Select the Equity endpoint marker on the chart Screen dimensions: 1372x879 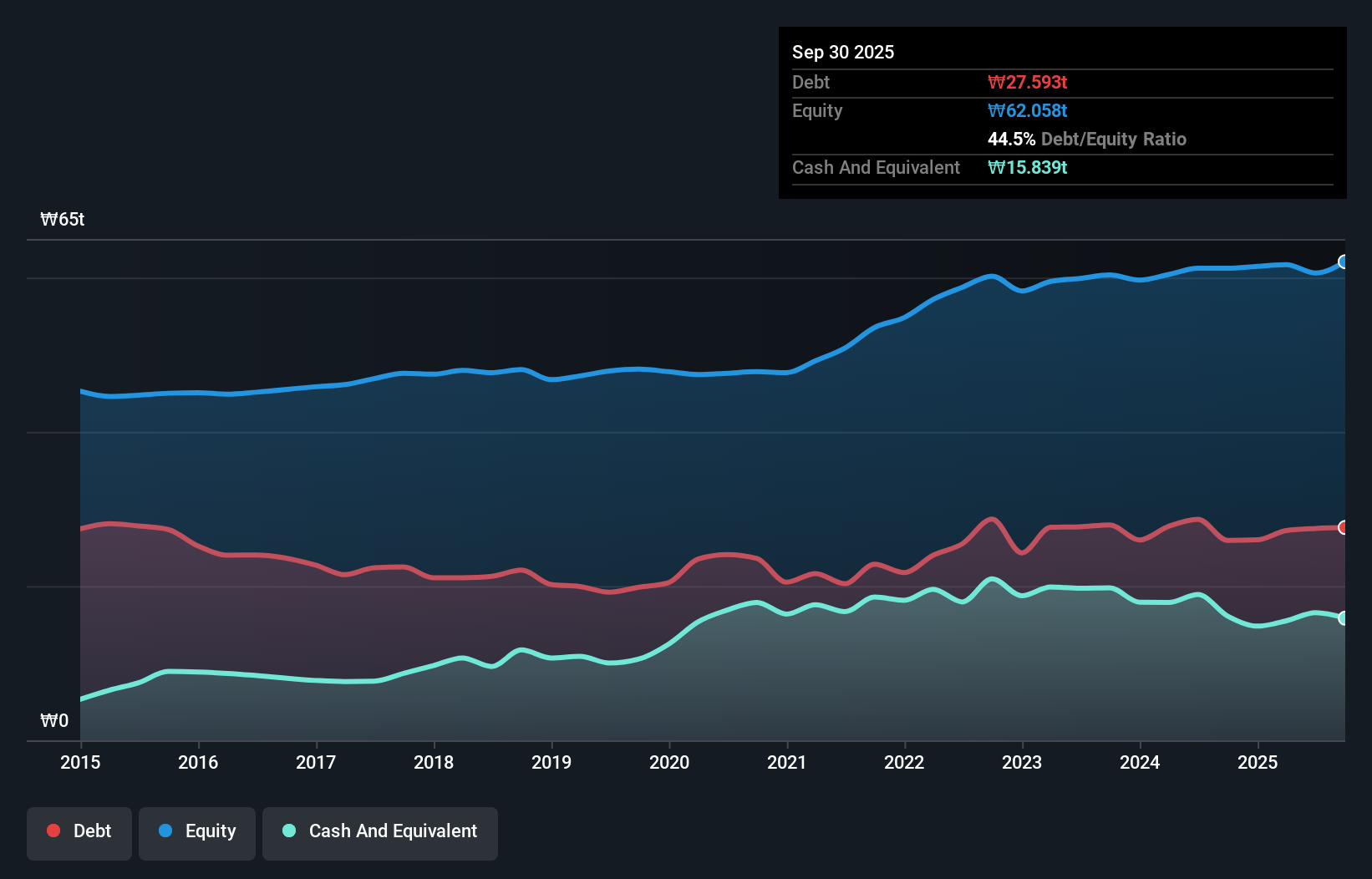coord(1343,262)
